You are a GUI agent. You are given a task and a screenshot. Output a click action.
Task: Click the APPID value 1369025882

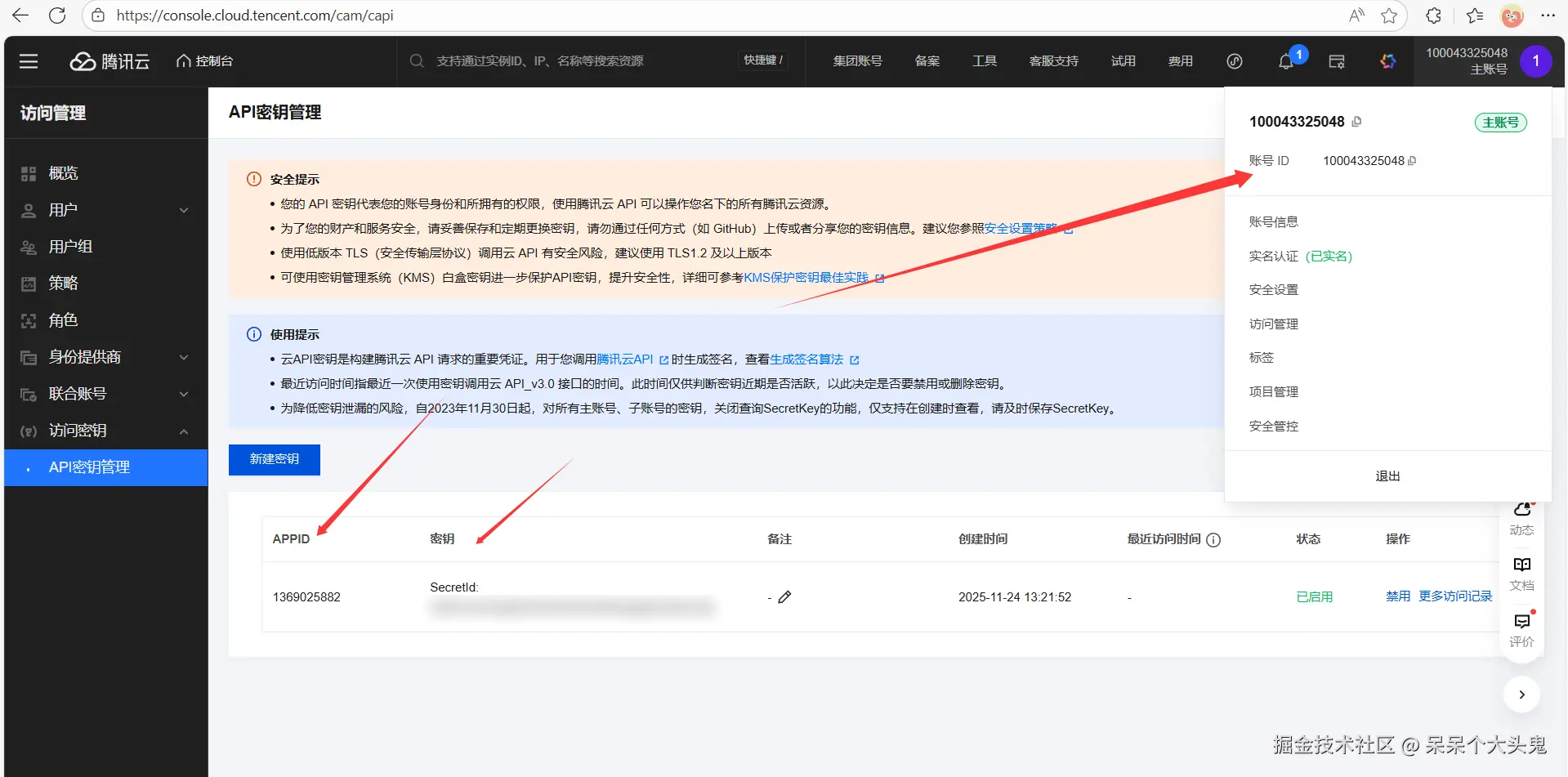coord(306,597)
